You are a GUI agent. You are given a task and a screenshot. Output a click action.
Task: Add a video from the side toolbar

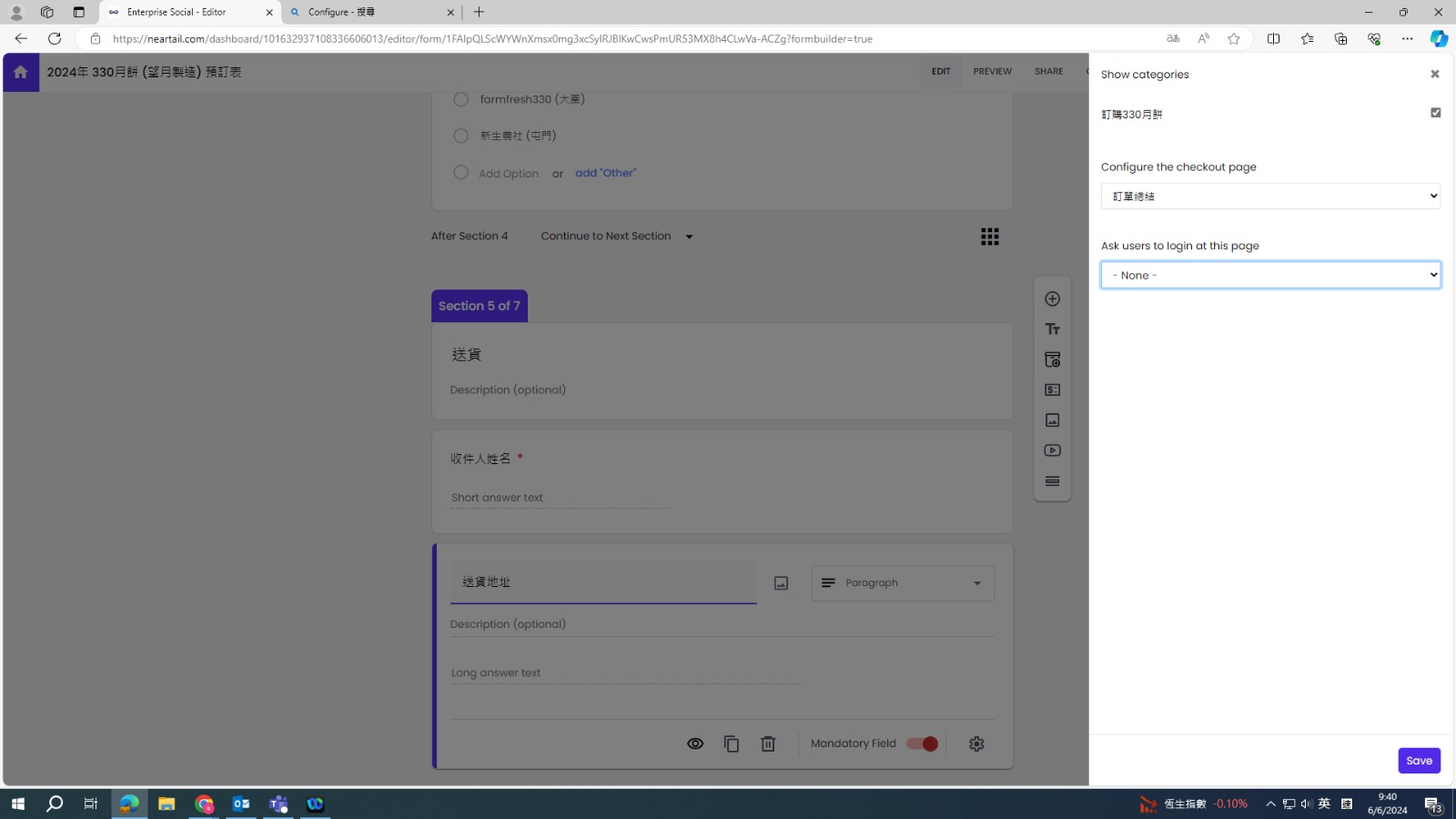pyautogui.click(x=1052, y=450)
